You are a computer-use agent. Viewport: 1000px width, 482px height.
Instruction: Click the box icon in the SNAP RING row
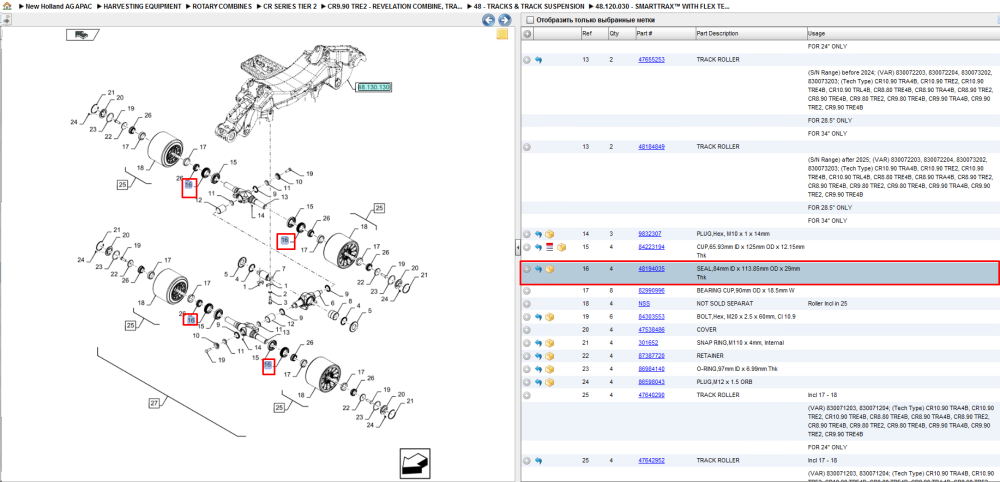click(x=549, y=343)
